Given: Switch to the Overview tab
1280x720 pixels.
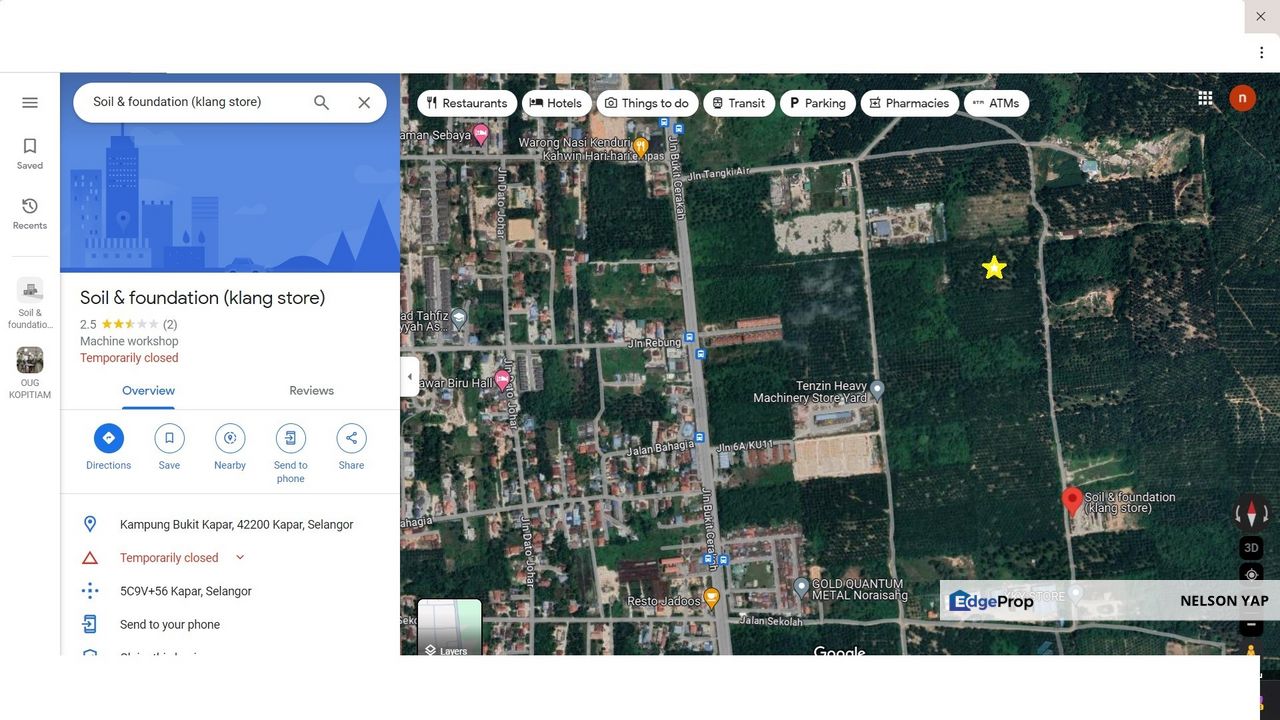Looking at the screenshot, I should (148, 391).
